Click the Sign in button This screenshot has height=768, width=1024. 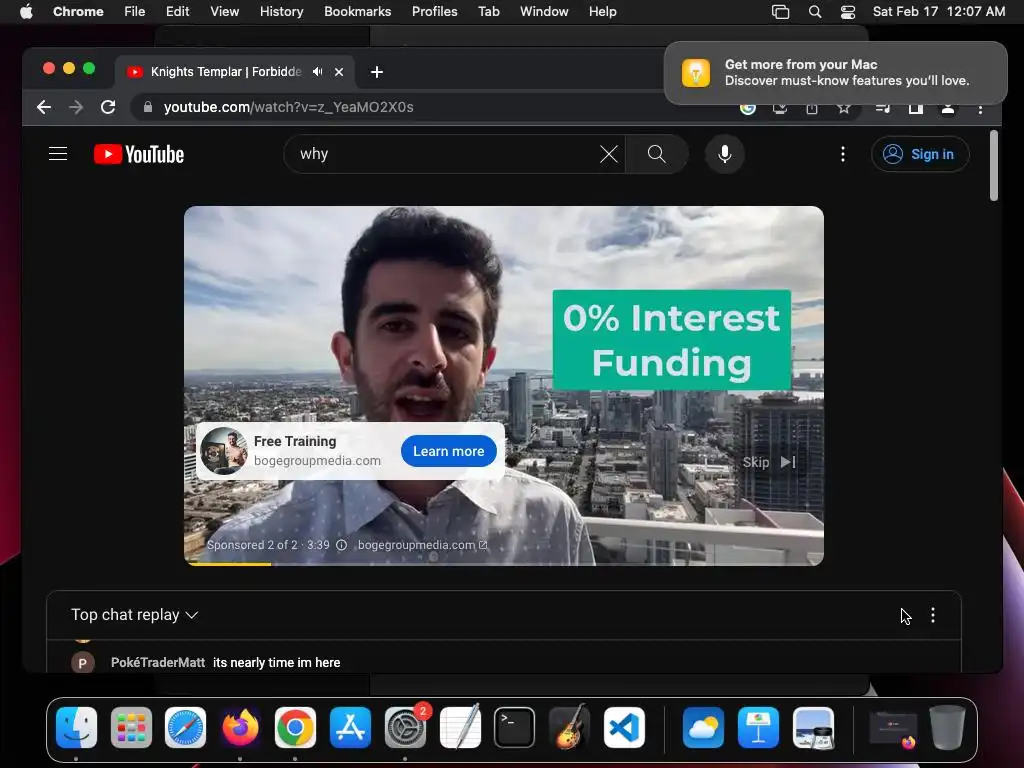coord(920,154)
